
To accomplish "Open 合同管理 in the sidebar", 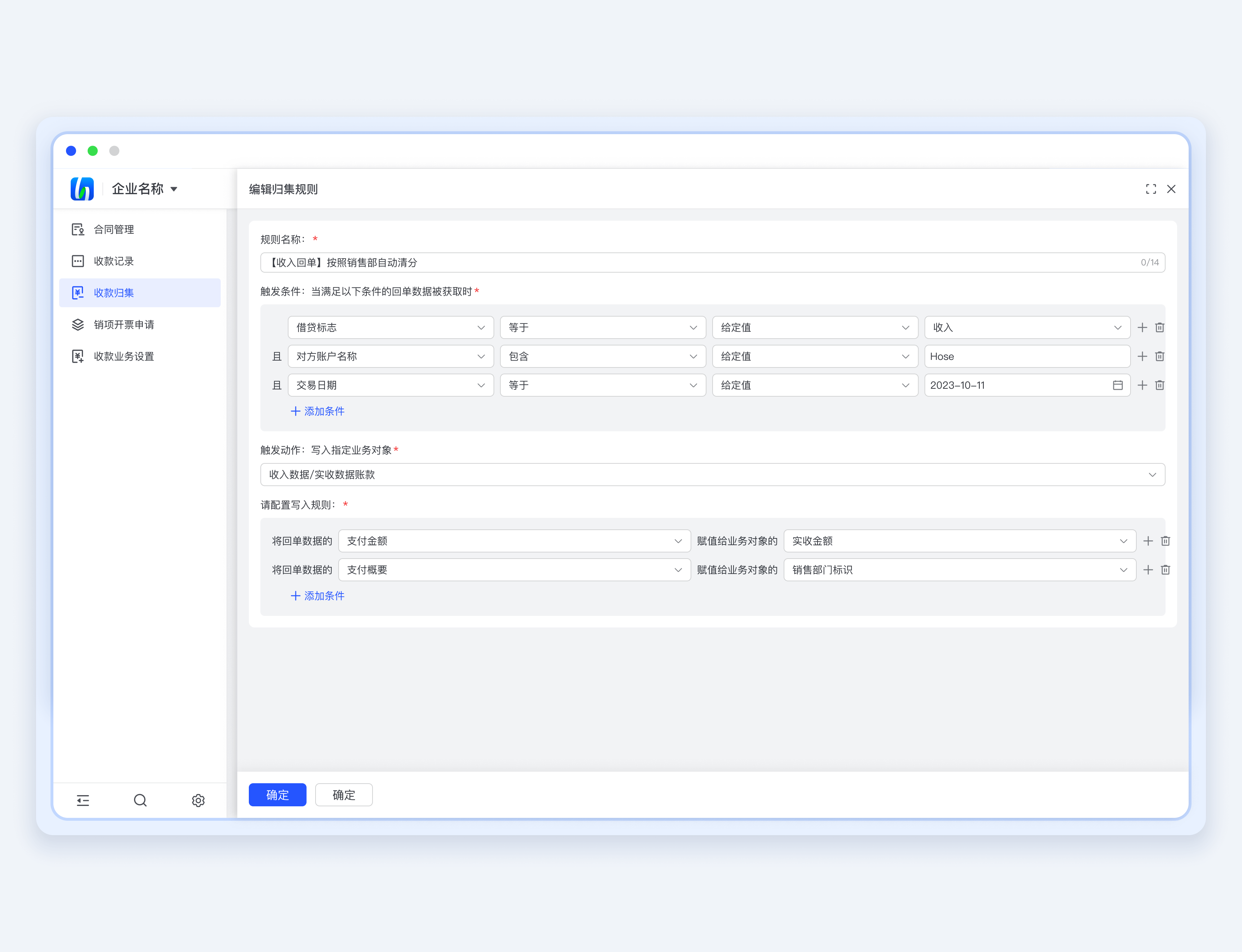I will [114, 229].
